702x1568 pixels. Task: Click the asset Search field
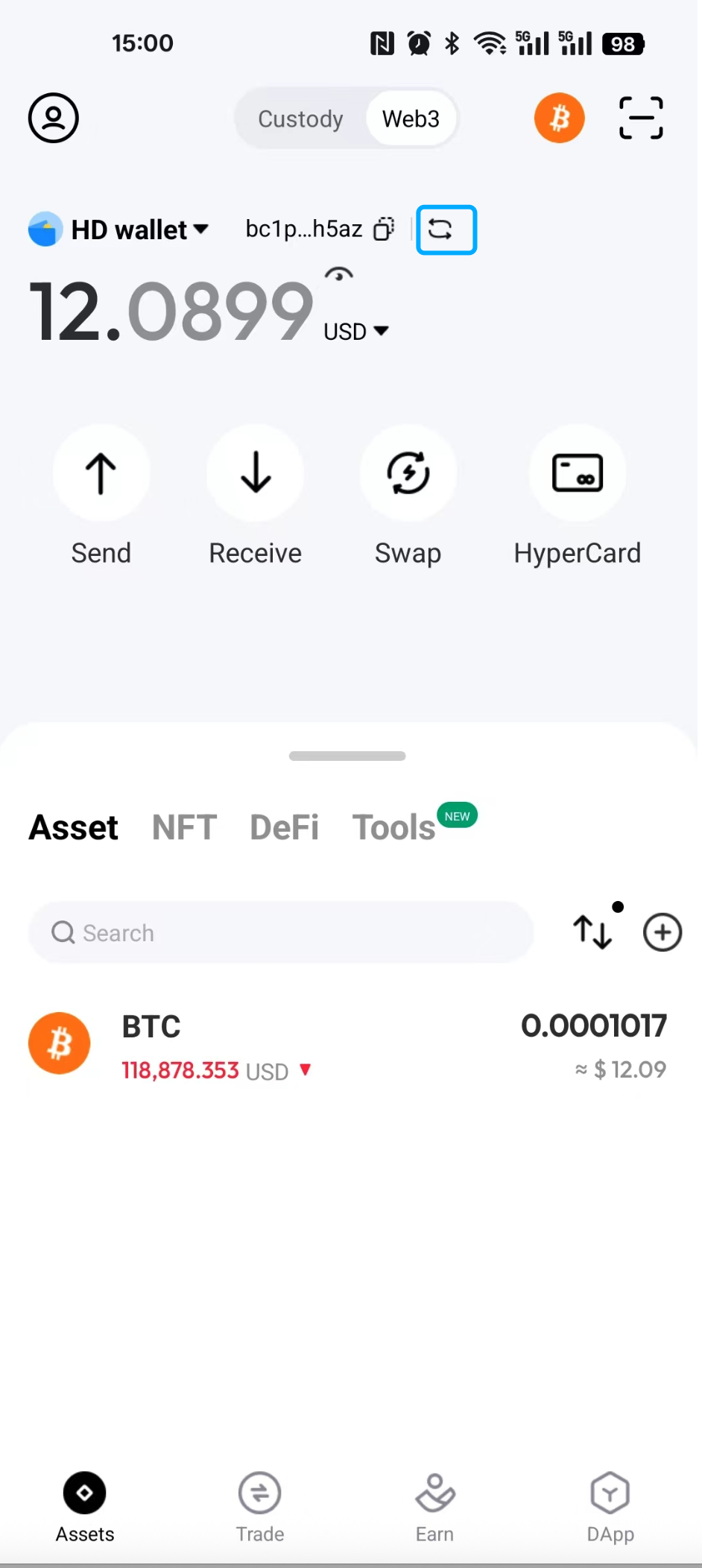tap(281, 932)
